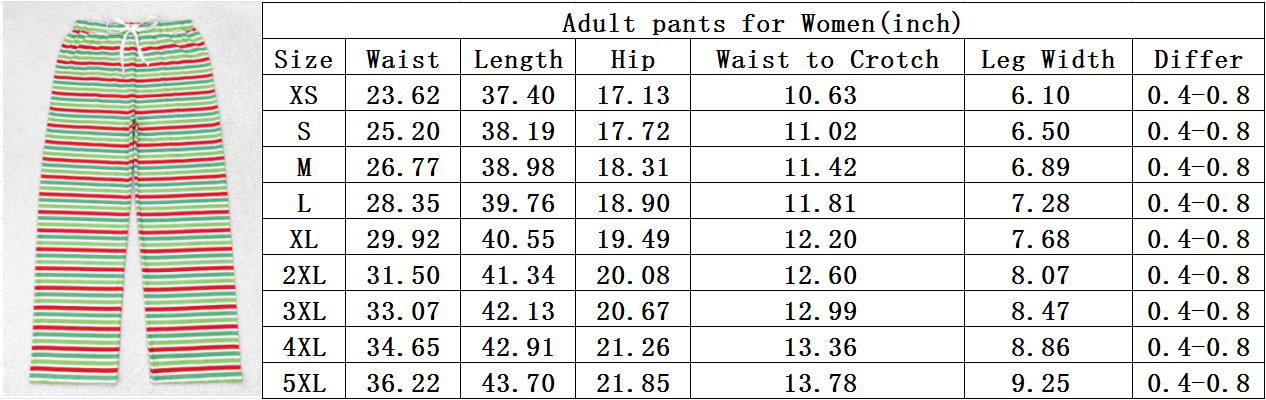Select length value 43.70 for 5XL
The width and height of the screenshot is (1266, 400).
tap(518, 384)
